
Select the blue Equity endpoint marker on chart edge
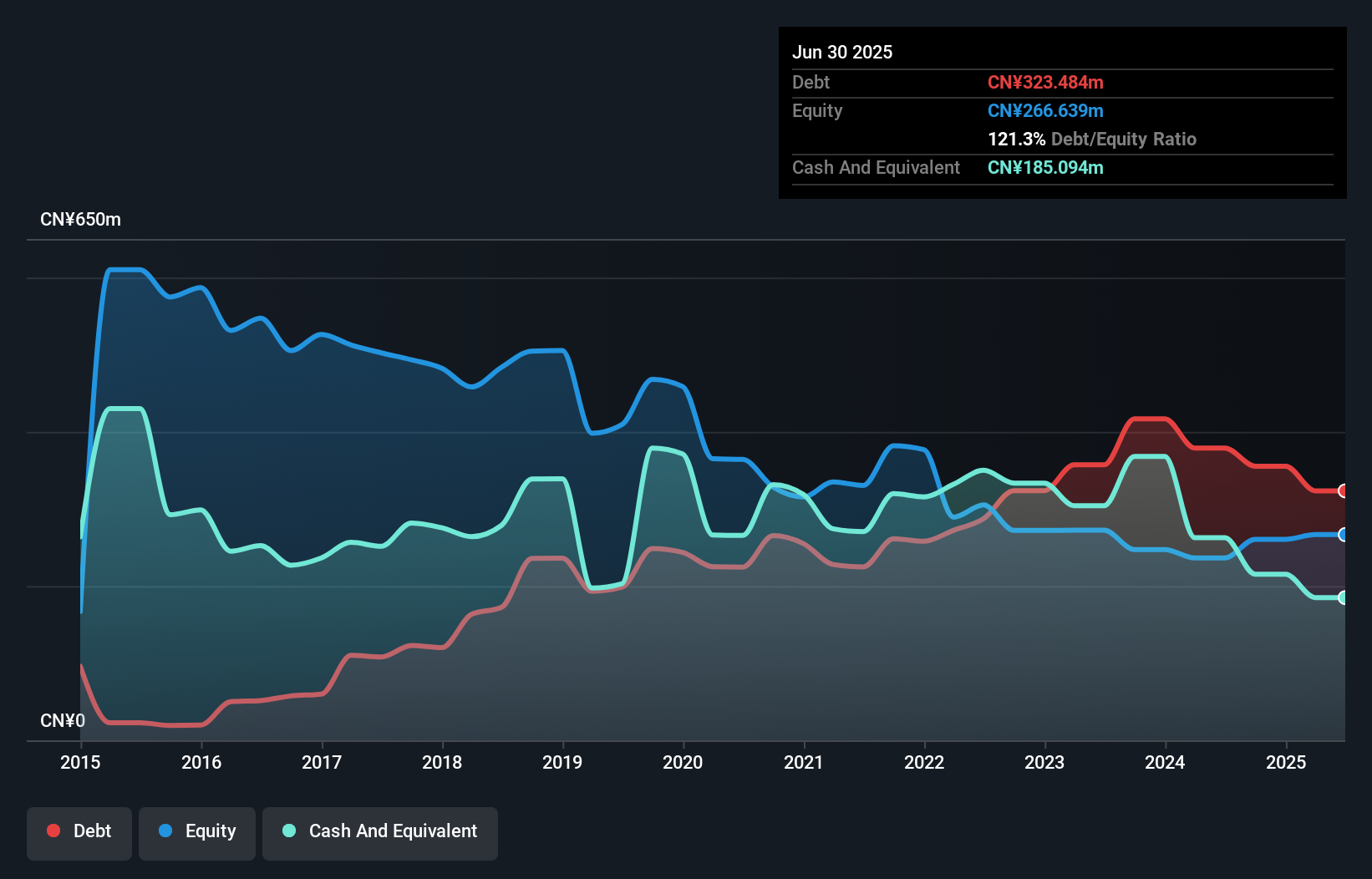click(x=1342, y=534)
